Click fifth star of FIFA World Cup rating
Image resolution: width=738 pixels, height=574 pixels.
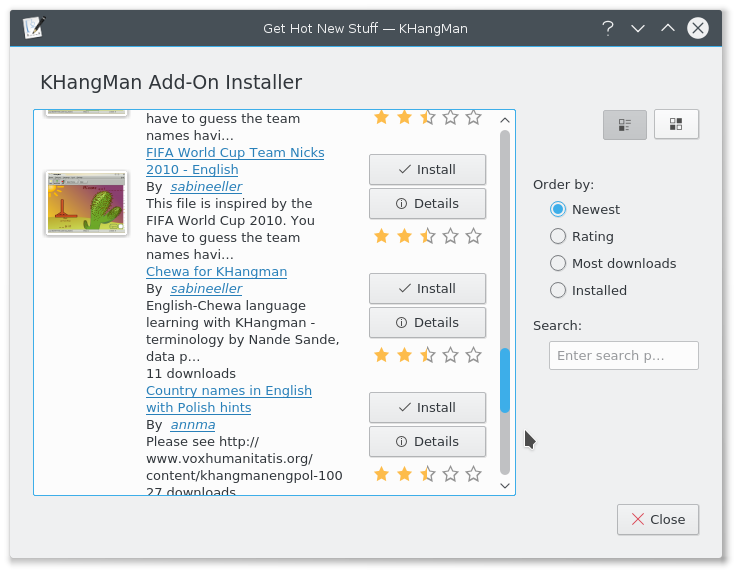[x=473, y=236]
